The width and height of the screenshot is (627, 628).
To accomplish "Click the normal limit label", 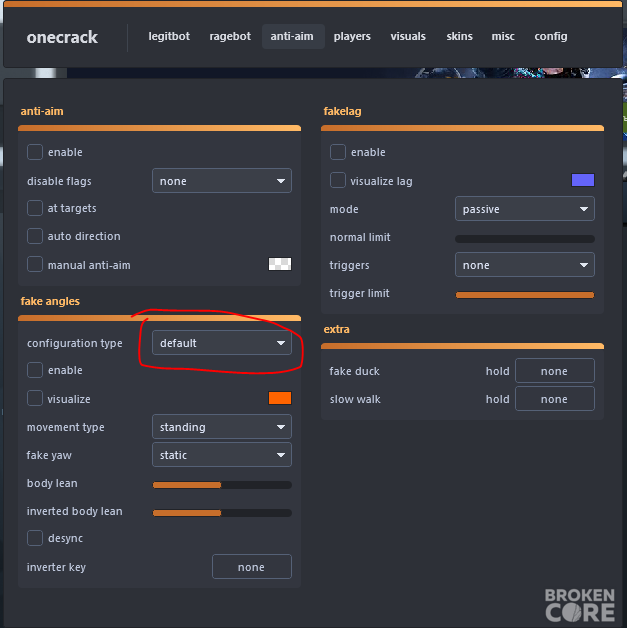I will (x=360, y=237).
